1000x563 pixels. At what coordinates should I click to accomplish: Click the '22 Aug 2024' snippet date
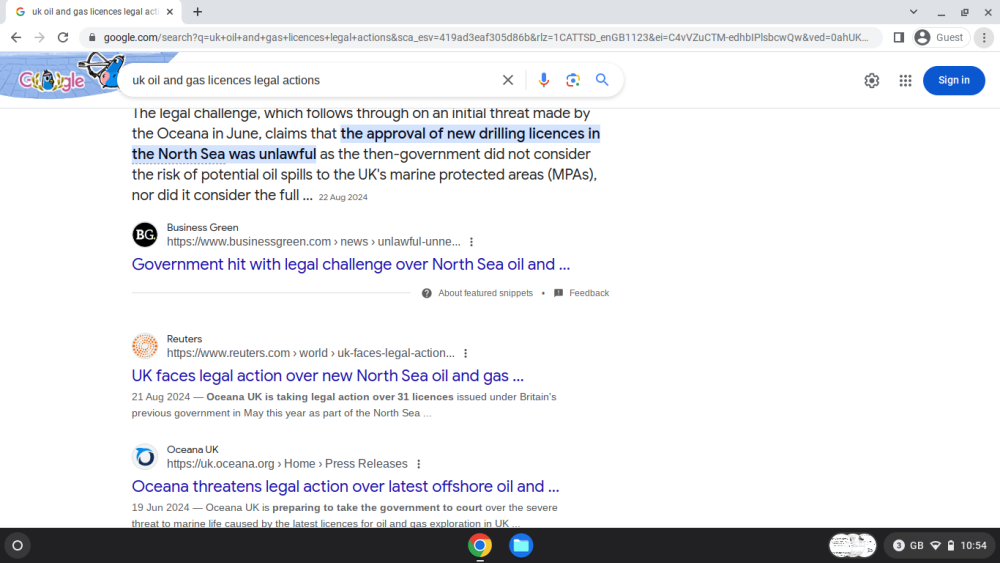tap(343, 198)
